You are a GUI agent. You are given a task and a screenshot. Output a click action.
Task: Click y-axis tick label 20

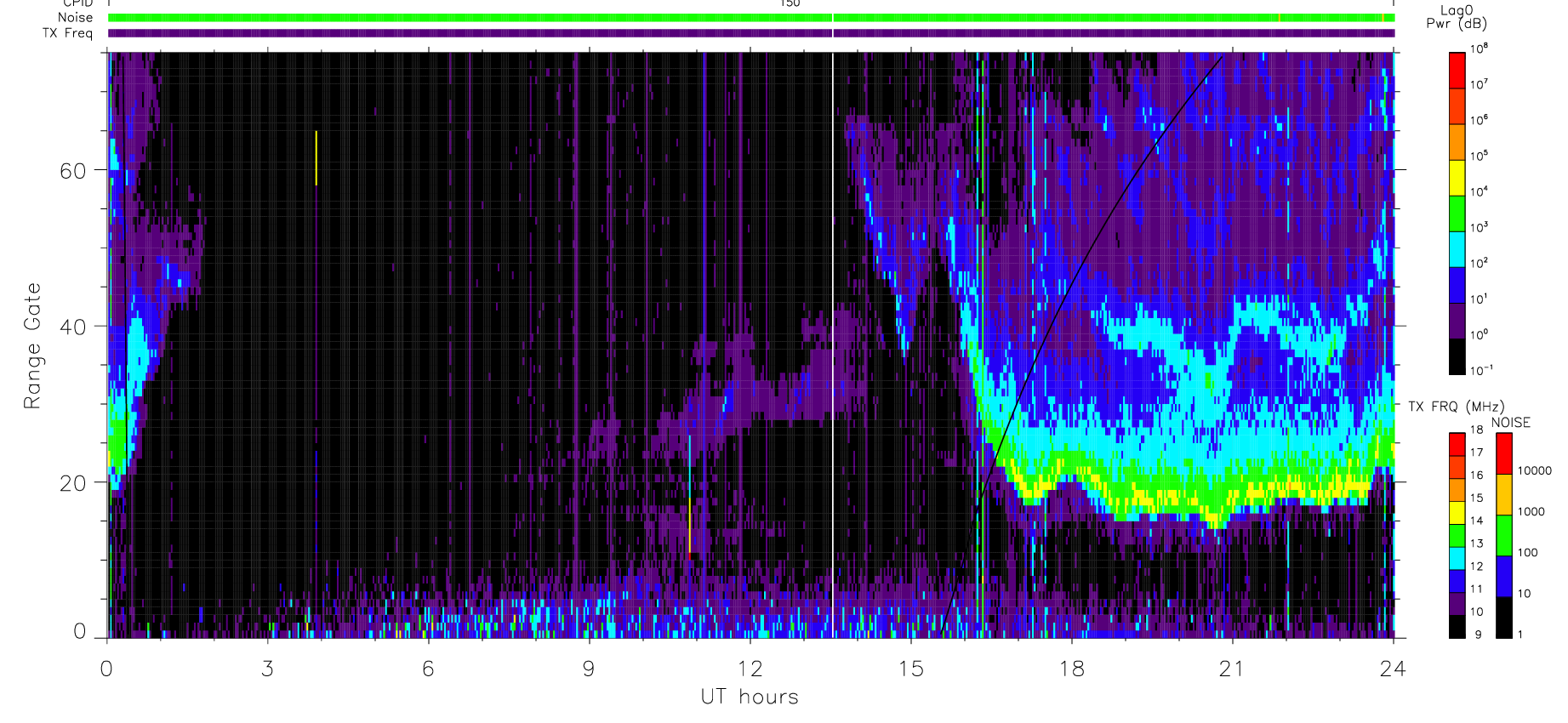click(x=72, y=482)
